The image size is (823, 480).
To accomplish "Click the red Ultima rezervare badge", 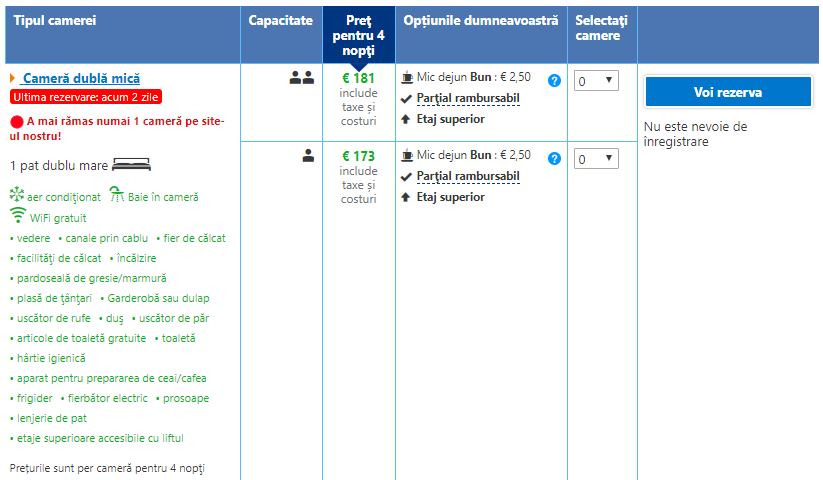I will pos(85,97).
